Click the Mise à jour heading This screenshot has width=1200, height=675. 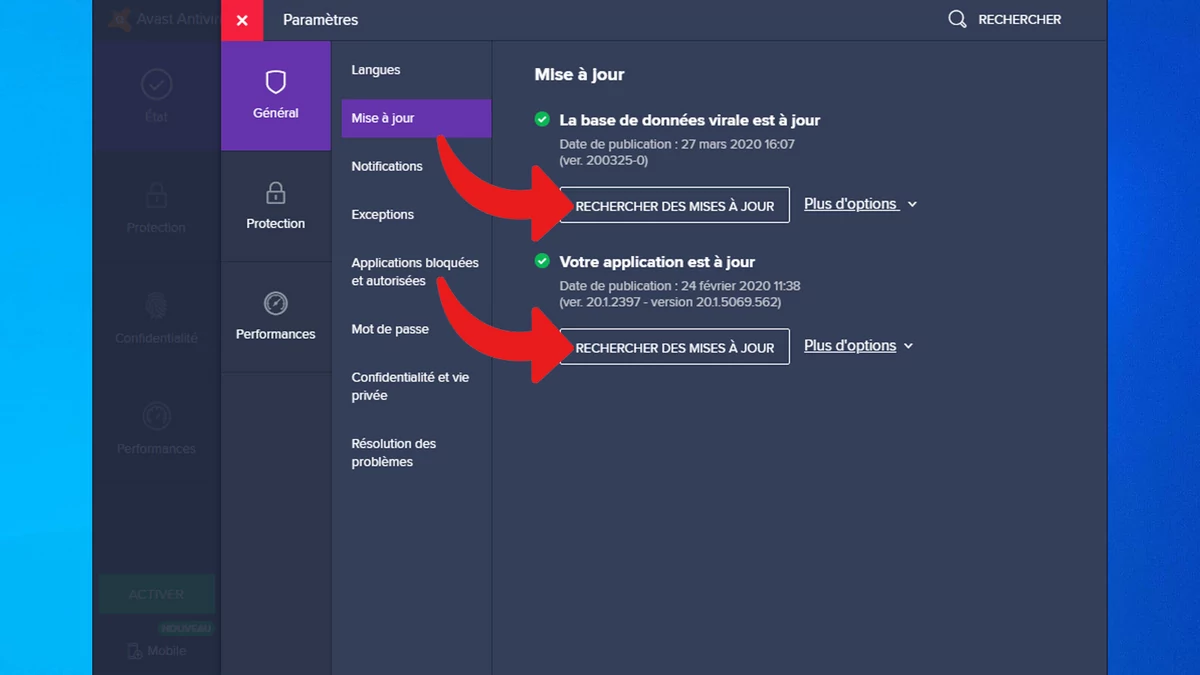[x=580, y=75]
